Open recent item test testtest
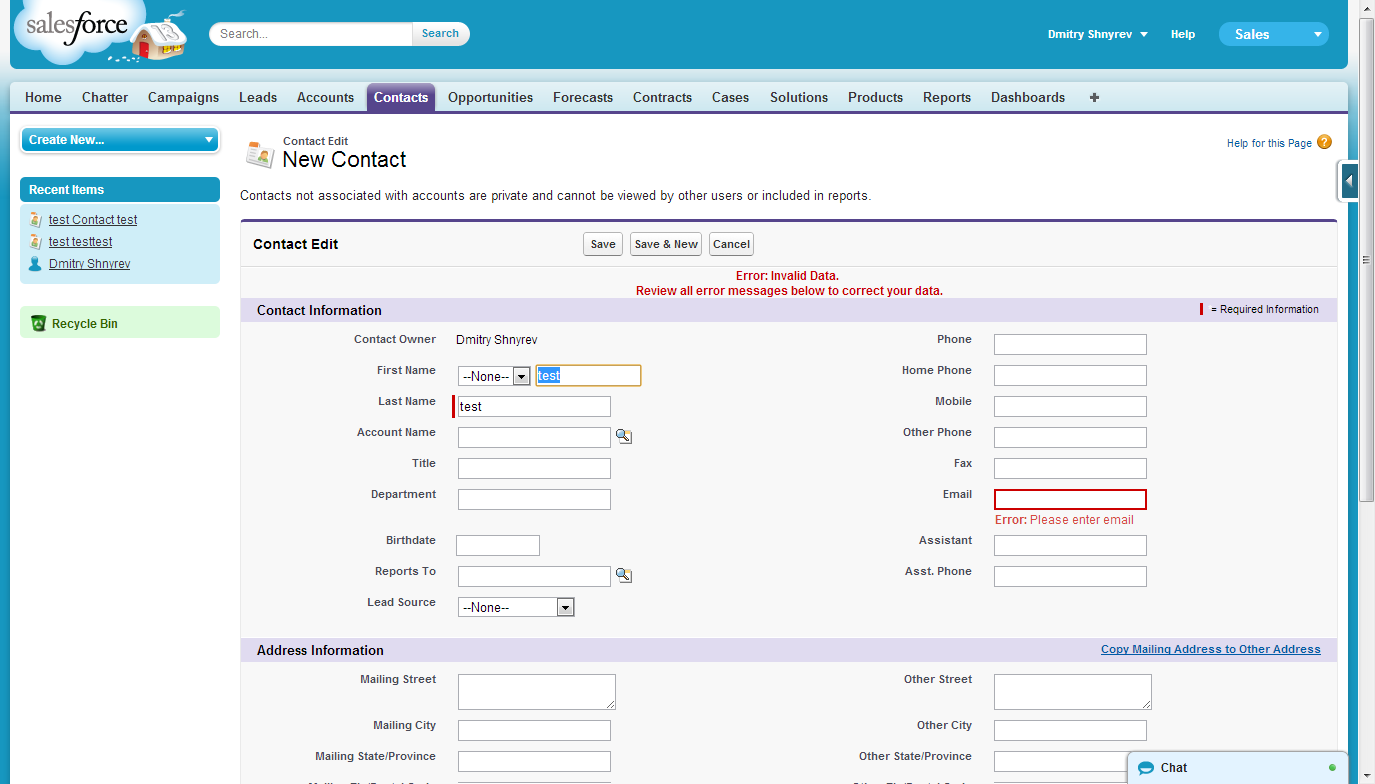1375x784 pixels. (80, 242)
